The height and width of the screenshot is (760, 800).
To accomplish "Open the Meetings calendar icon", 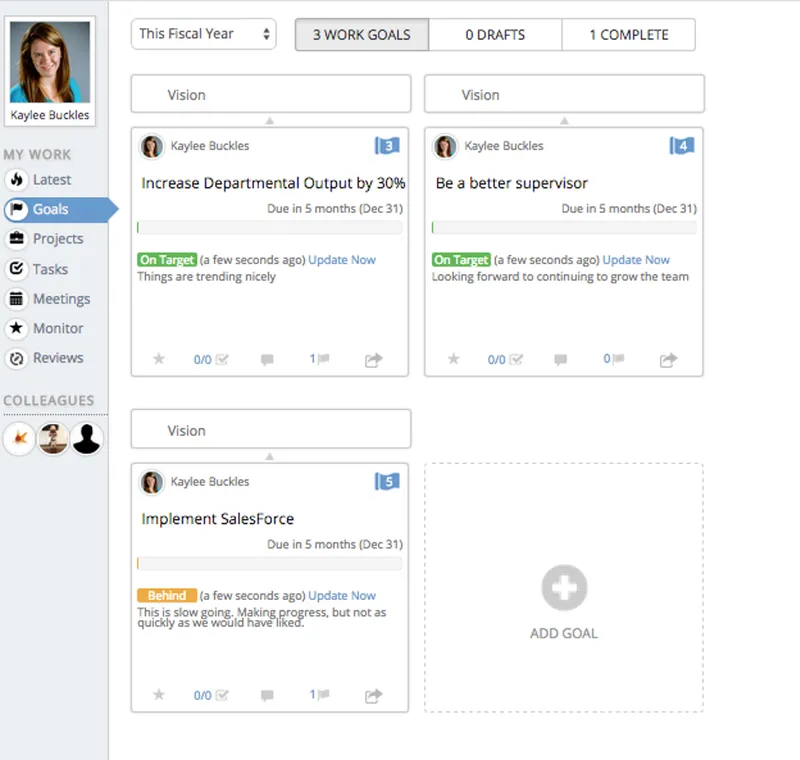I will tap(17, 299).
